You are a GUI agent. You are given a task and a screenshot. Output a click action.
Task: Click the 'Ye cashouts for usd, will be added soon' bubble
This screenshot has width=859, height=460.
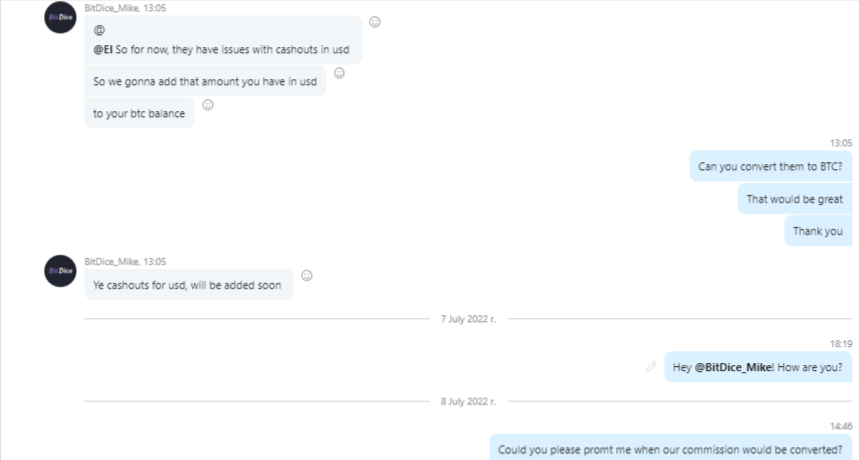pyautogui.click(x=188, y=285)
